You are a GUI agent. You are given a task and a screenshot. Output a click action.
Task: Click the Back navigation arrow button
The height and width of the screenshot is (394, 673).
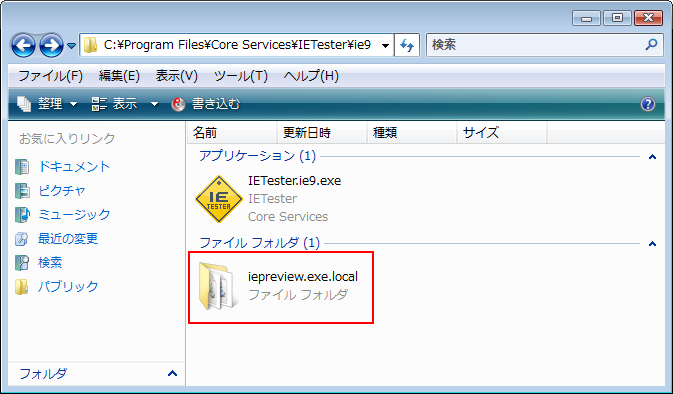pos(23,45)
